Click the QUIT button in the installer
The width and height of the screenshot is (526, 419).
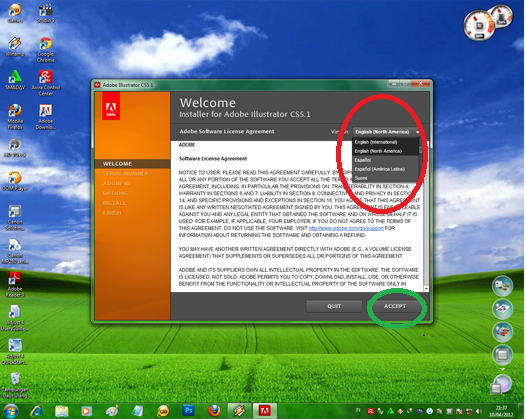pyautogui.click(x=334, y=306)
